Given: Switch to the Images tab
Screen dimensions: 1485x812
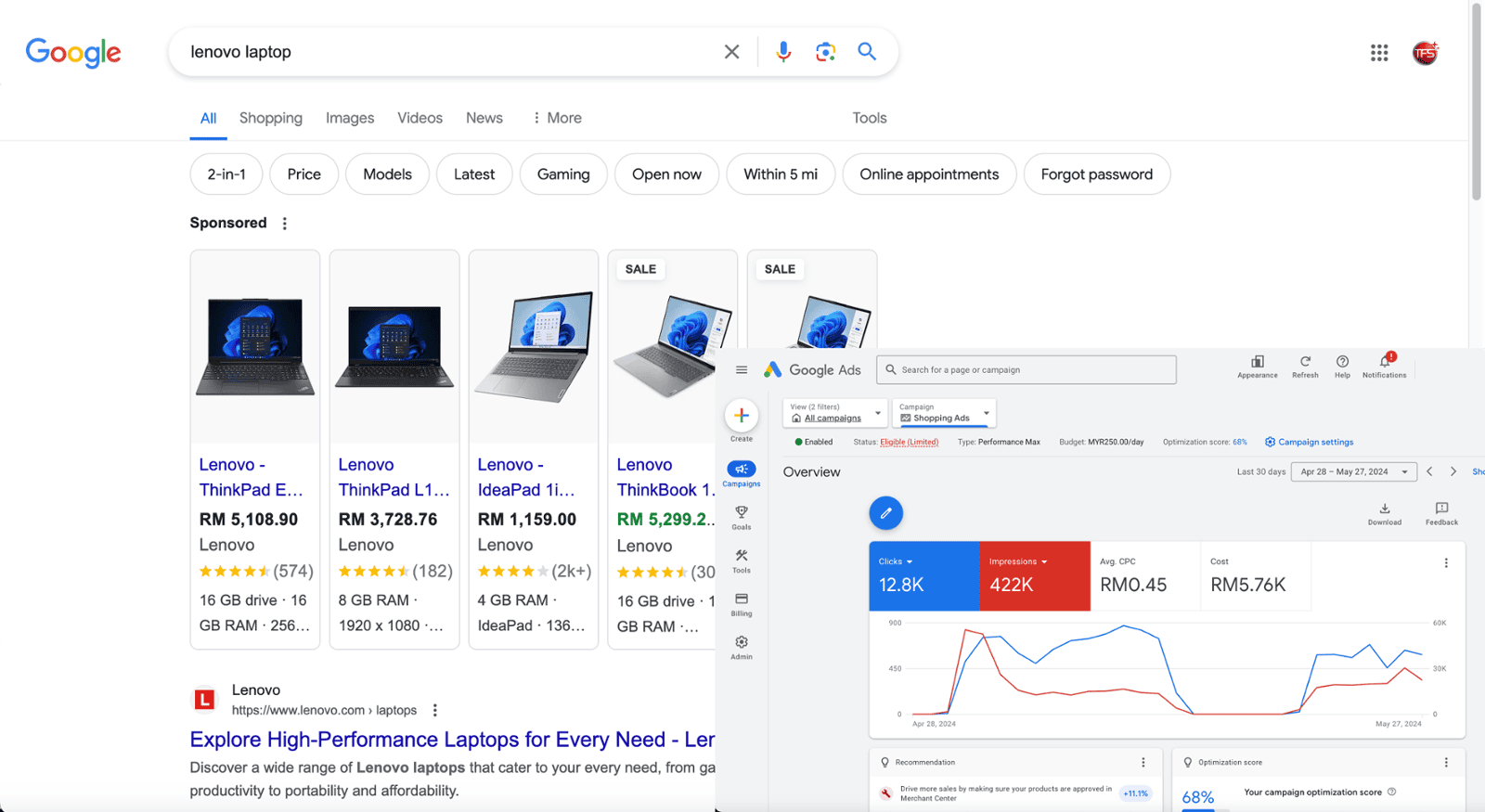Looking at the screenshot, I should 350,118.
